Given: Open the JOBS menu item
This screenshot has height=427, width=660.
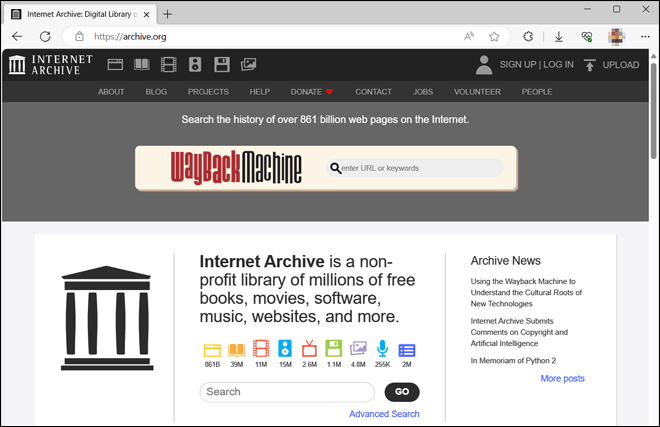Looking at the screenshot, I should (423, 92).
